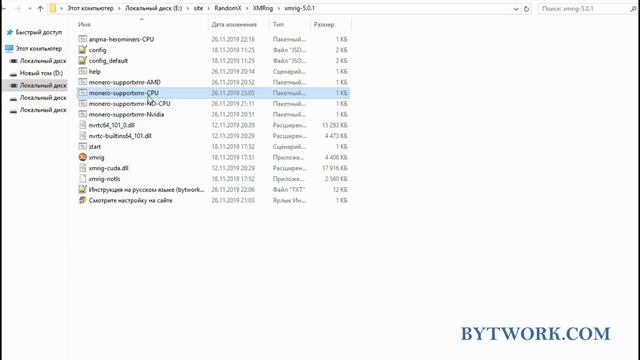Sort by the Дата изменения column header
640x360 pixels.
coord(234,24)
